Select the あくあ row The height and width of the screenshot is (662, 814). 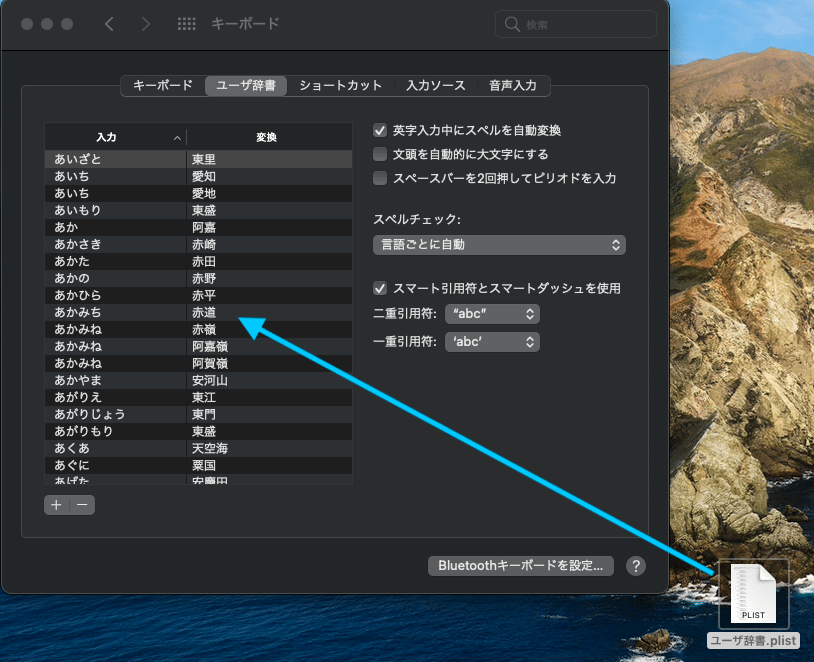point(198,449)
